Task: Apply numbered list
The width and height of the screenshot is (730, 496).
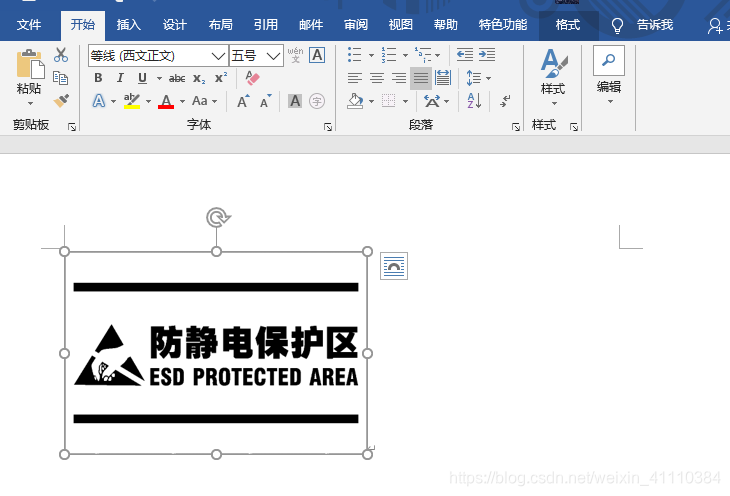Action: coord(389,55)
